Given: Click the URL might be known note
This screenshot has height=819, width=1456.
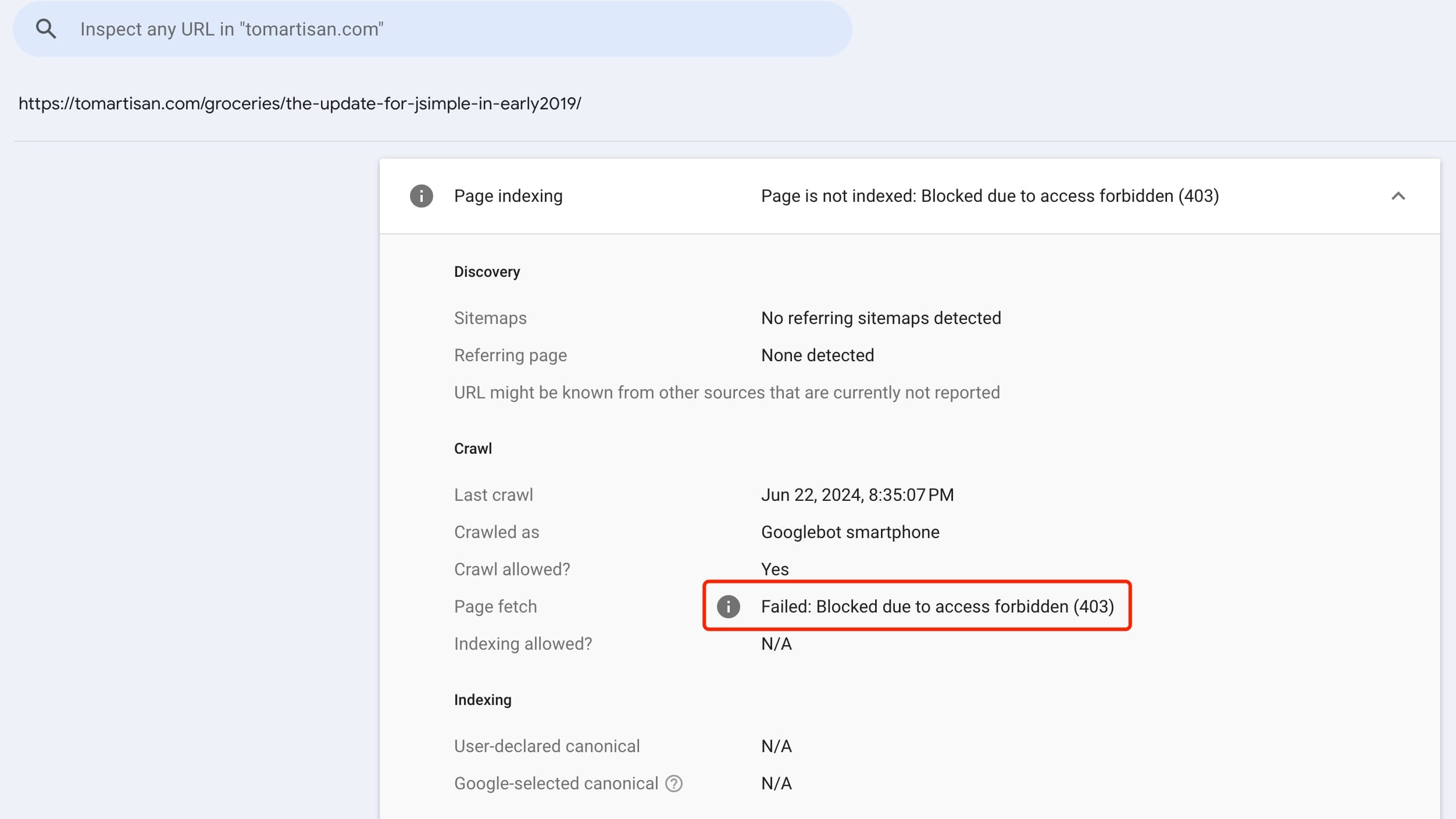Looking at the screenshot, I should [726, 393].
